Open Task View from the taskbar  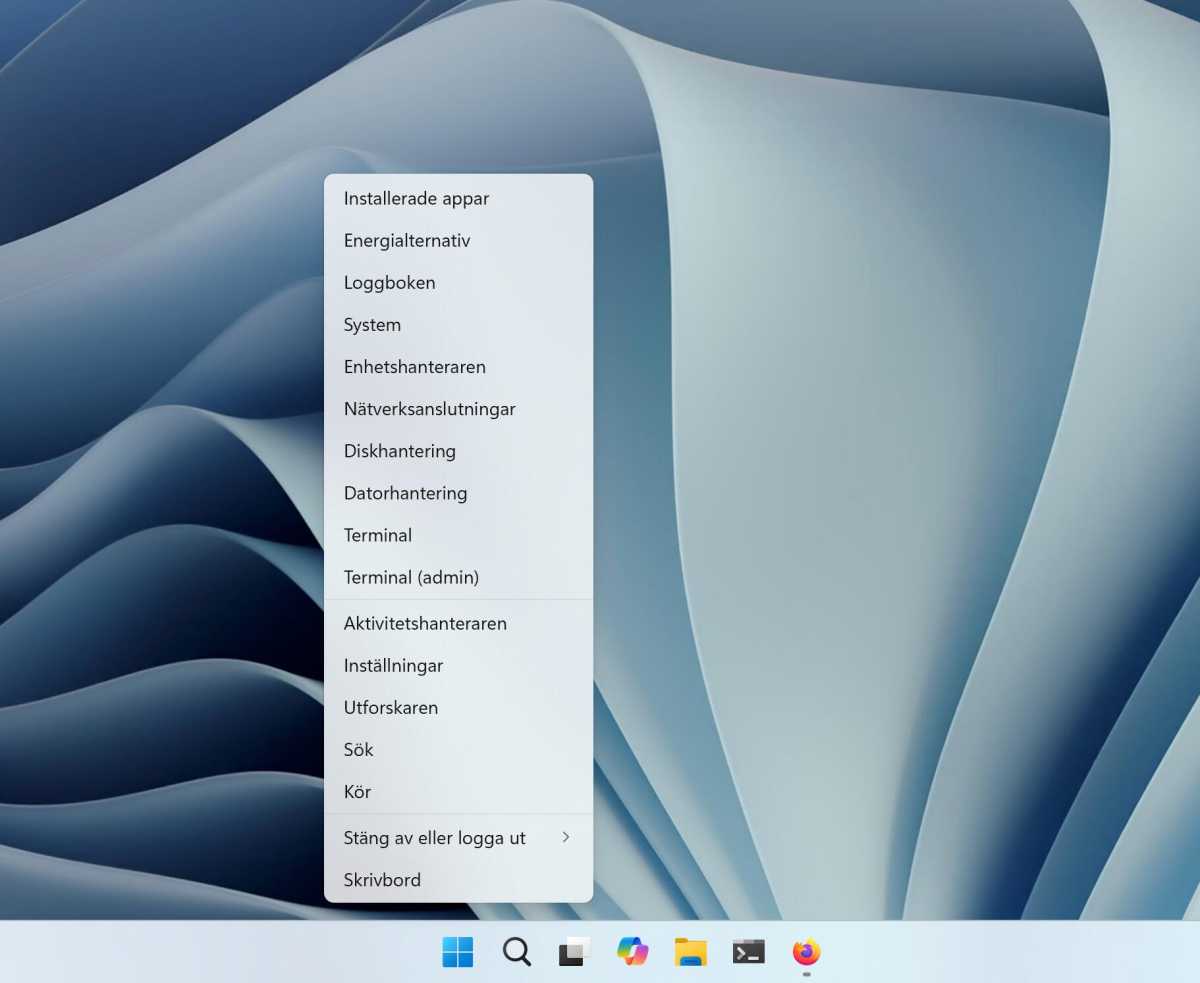coord(574,952)
